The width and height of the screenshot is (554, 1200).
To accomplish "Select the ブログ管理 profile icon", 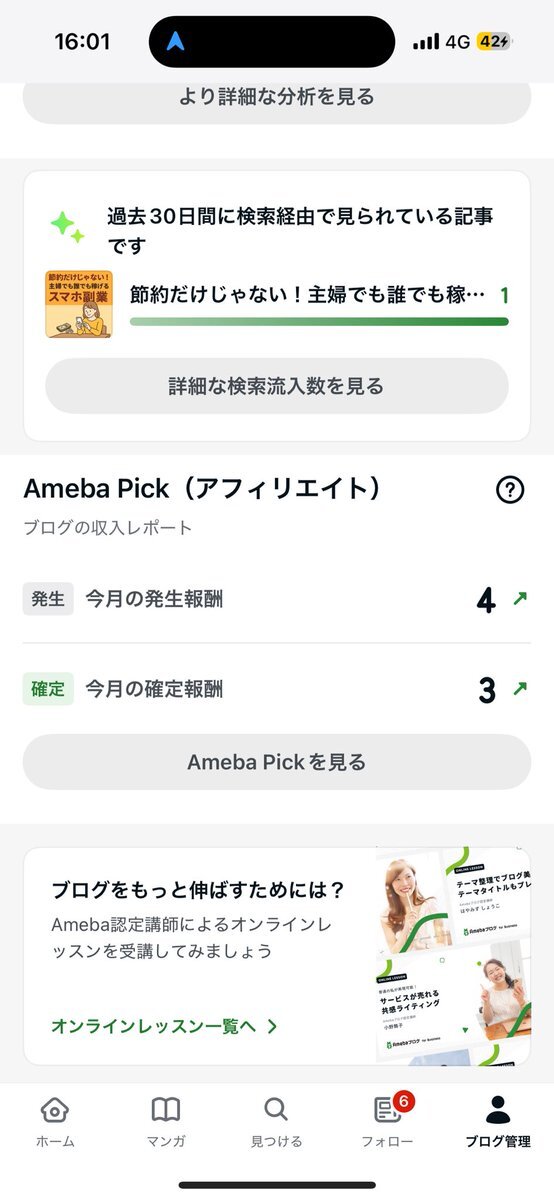I will 498,1110.
